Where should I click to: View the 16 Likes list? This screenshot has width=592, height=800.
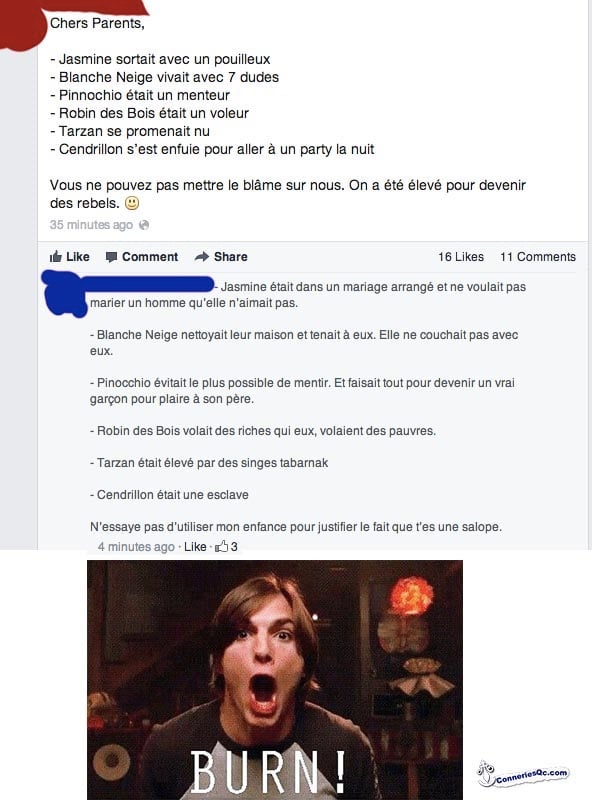click(461, 257)
